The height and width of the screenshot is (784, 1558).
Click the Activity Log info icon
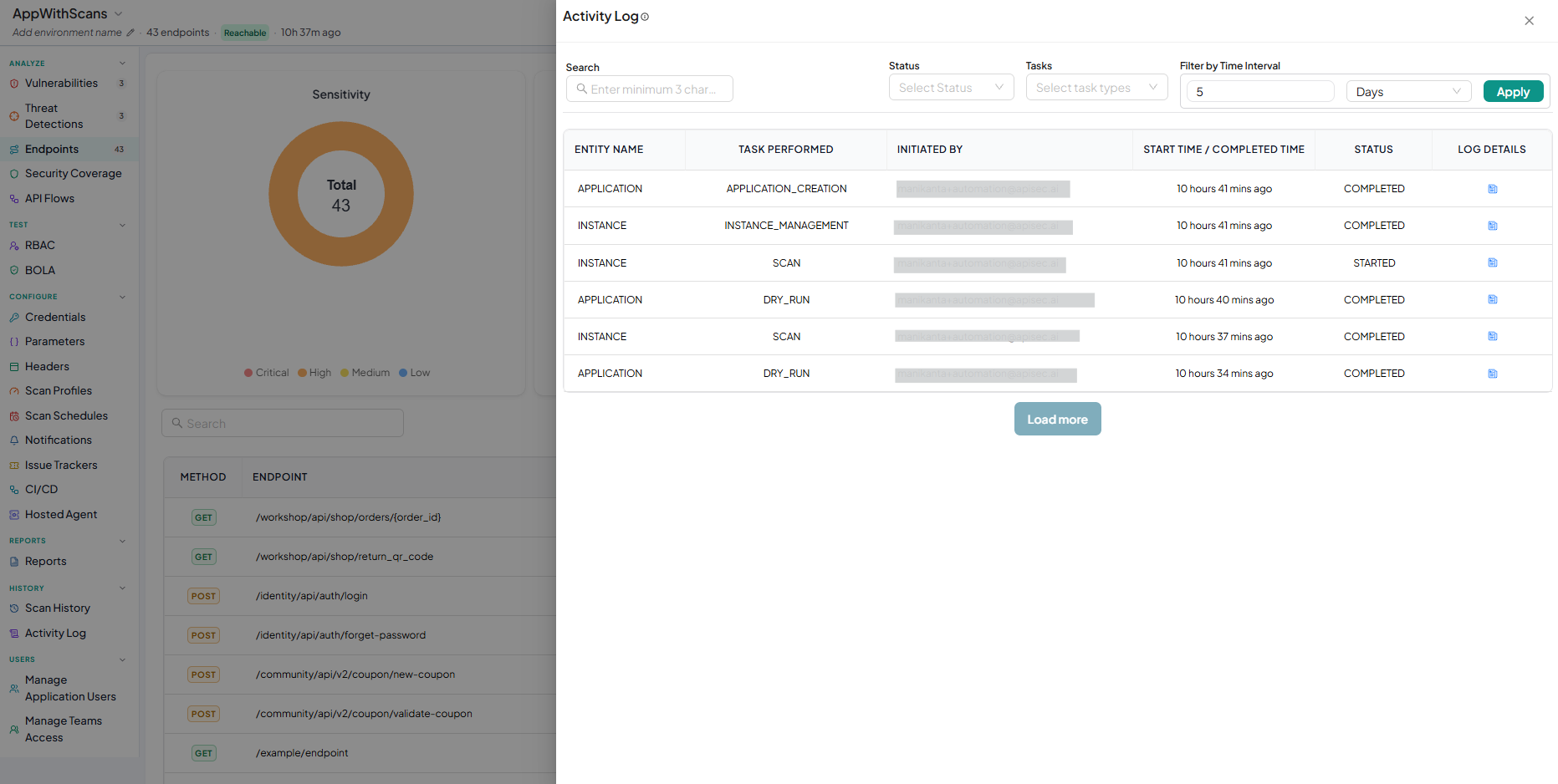click(645, 17)
